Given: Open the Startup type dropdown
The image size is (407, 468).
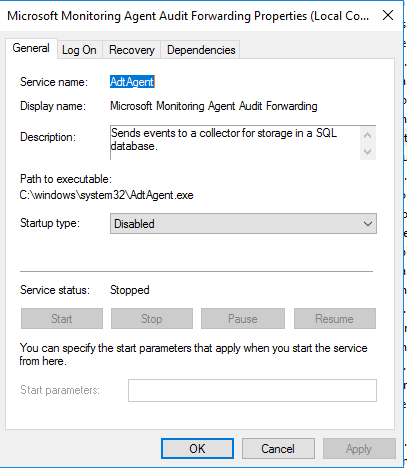Looking at the screenshot, I should point(243,224).
